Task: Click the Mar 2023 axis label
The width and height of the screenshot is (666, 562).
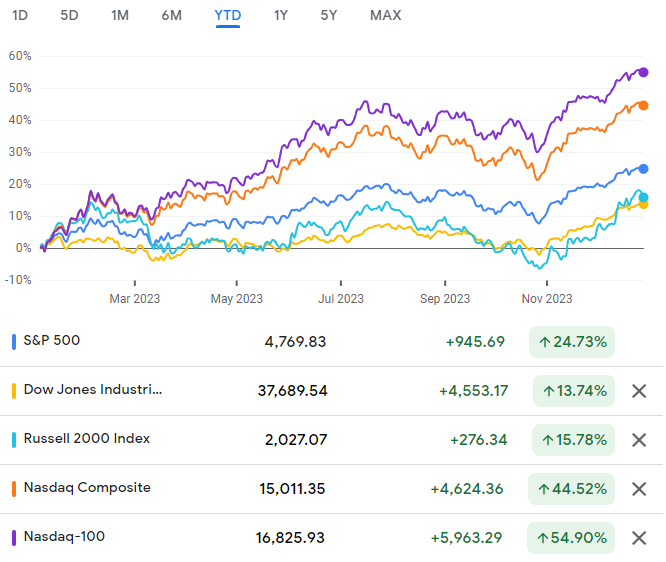Action: (x=135, y=299)
